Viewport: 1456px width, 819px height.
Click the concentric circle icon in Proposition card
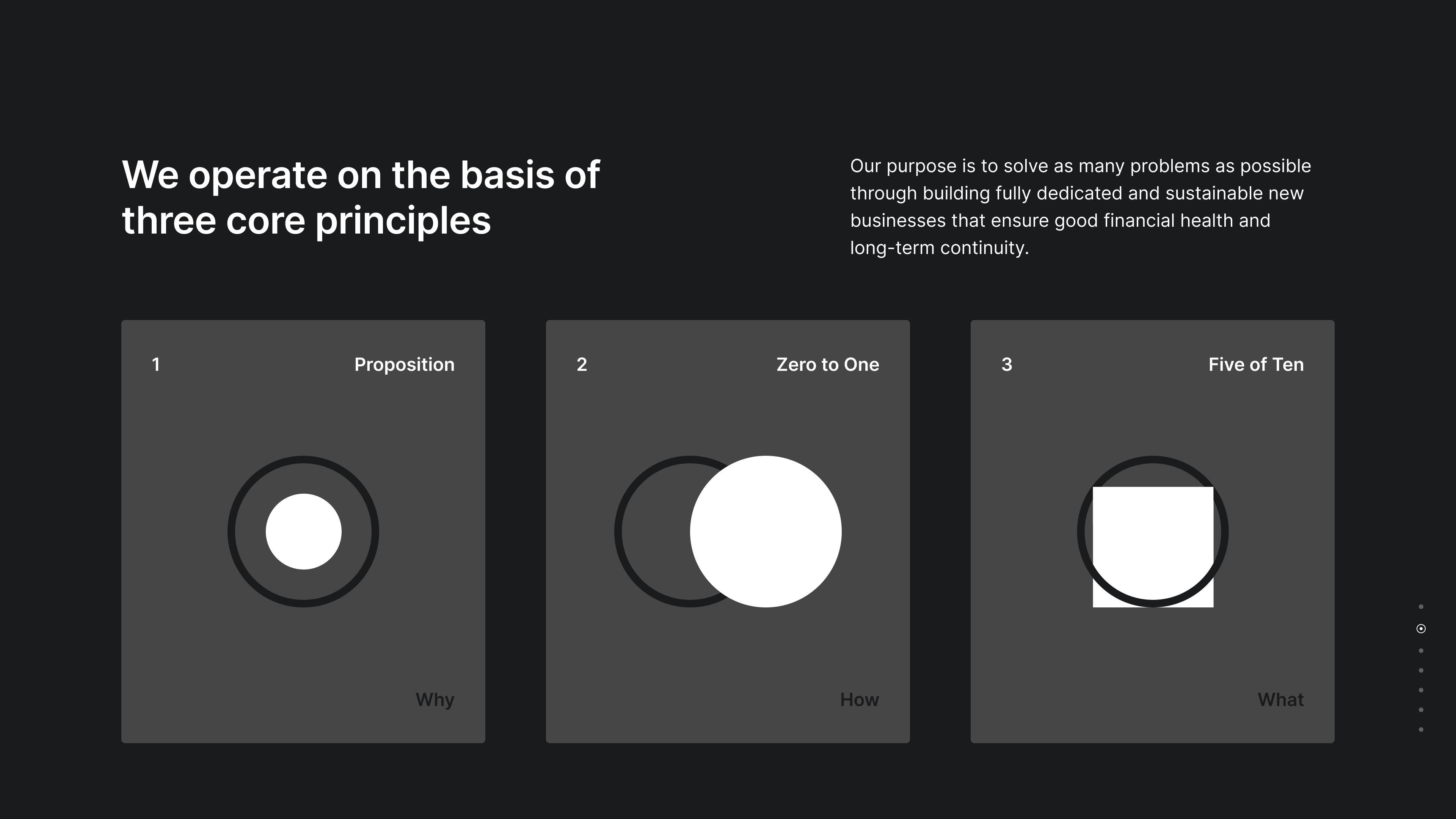(303, 531)
